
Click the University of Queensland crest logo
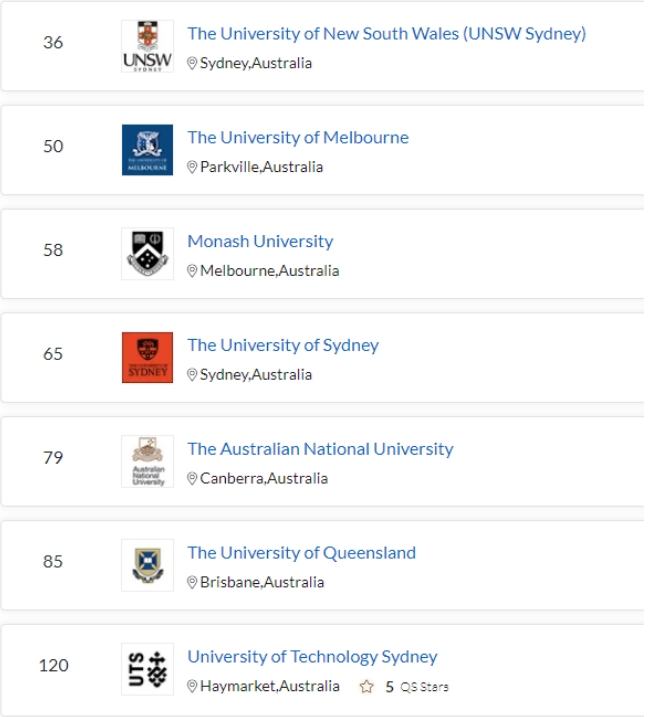147,565
